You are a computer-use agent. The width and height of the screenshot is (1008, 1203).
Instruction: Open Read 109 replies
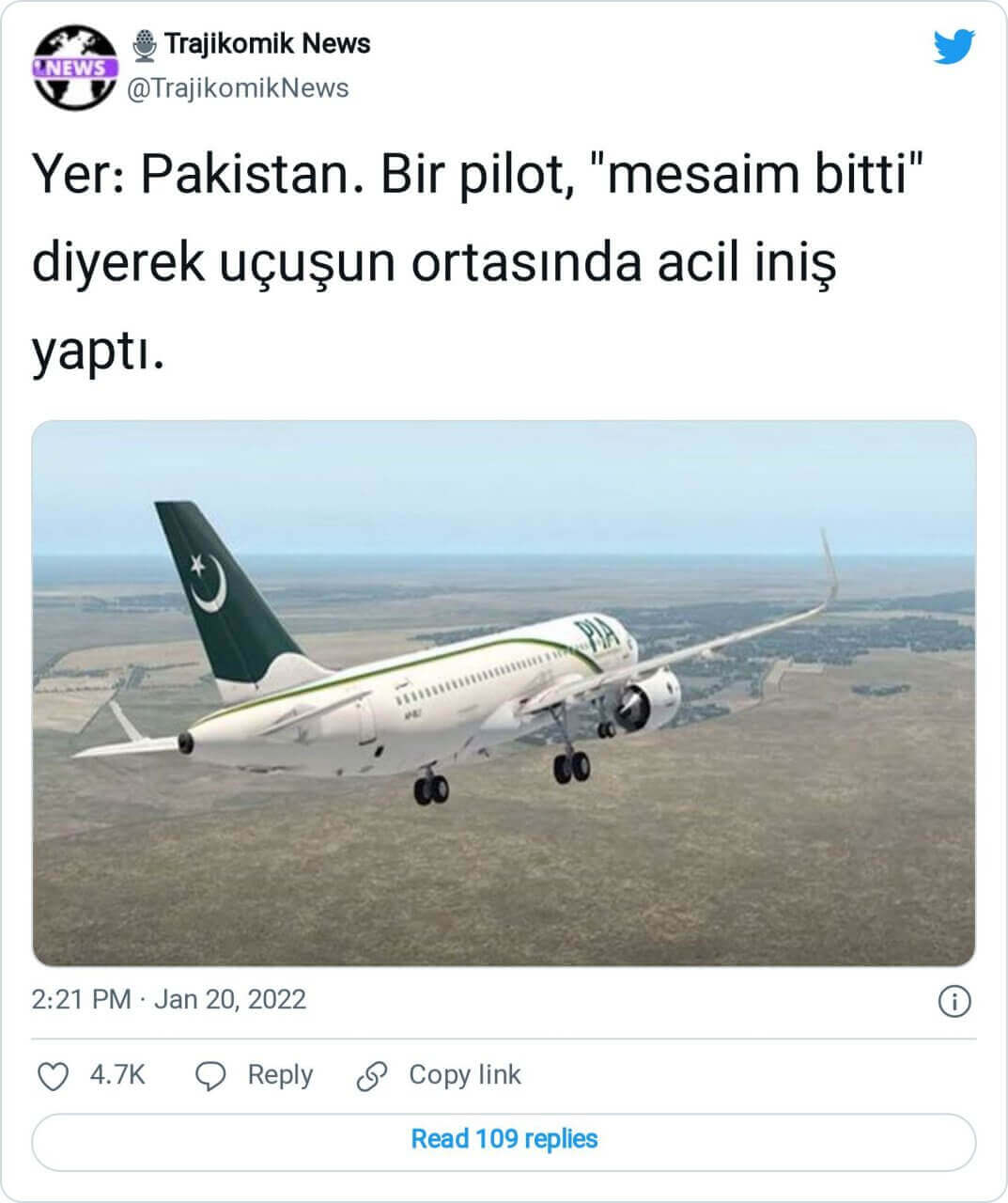pos(504,1139)
